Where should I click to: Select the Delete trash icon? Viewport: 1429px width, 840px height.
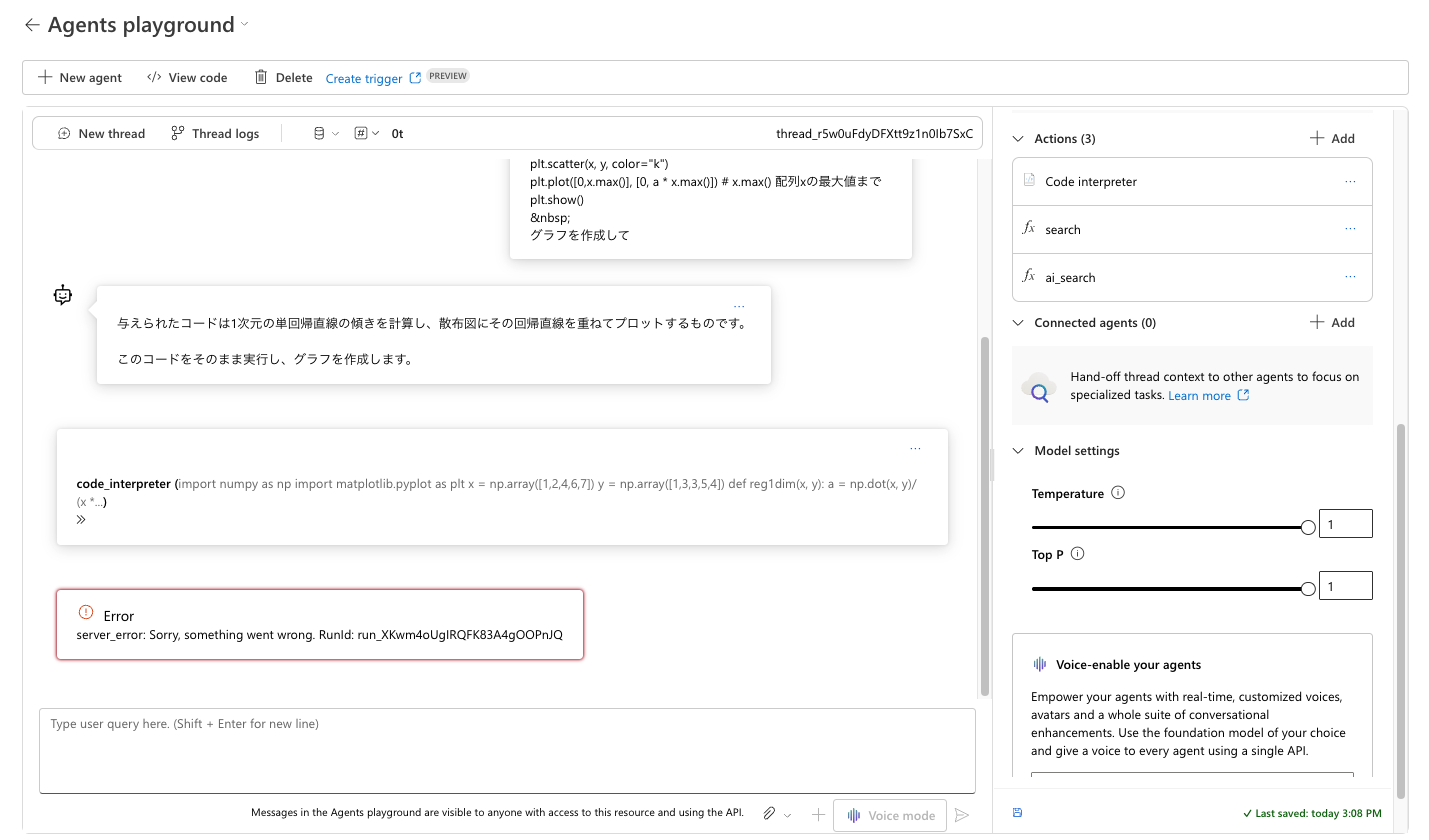point(258,76)
